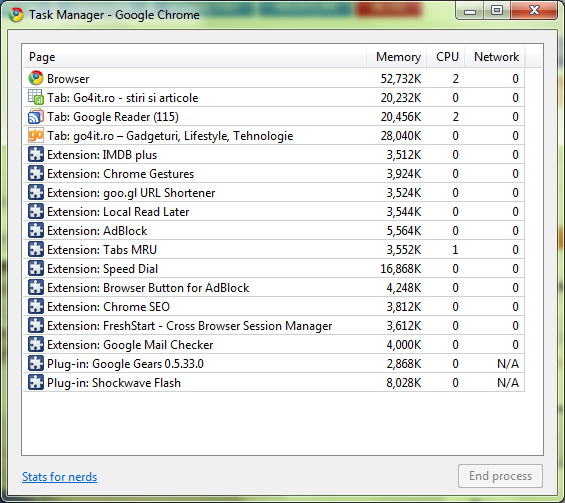Close the Task Manager window
This screenshot has width=565, height=503.
click(534, 11)
